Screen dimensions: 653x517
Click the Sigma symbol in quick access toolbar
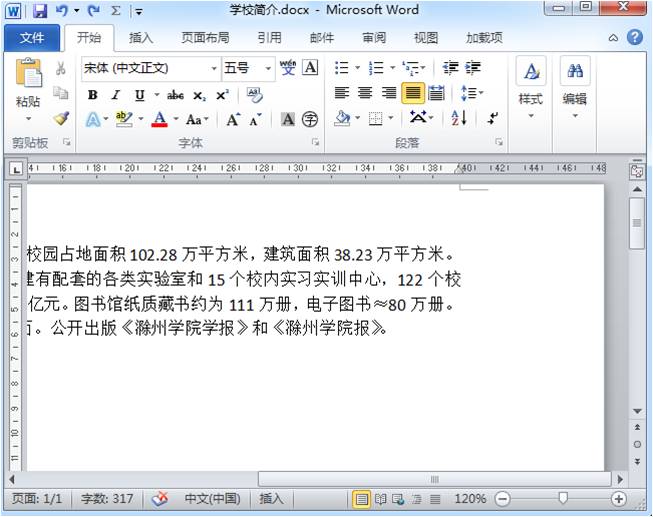pyautogui.click(x=115, y=11)
